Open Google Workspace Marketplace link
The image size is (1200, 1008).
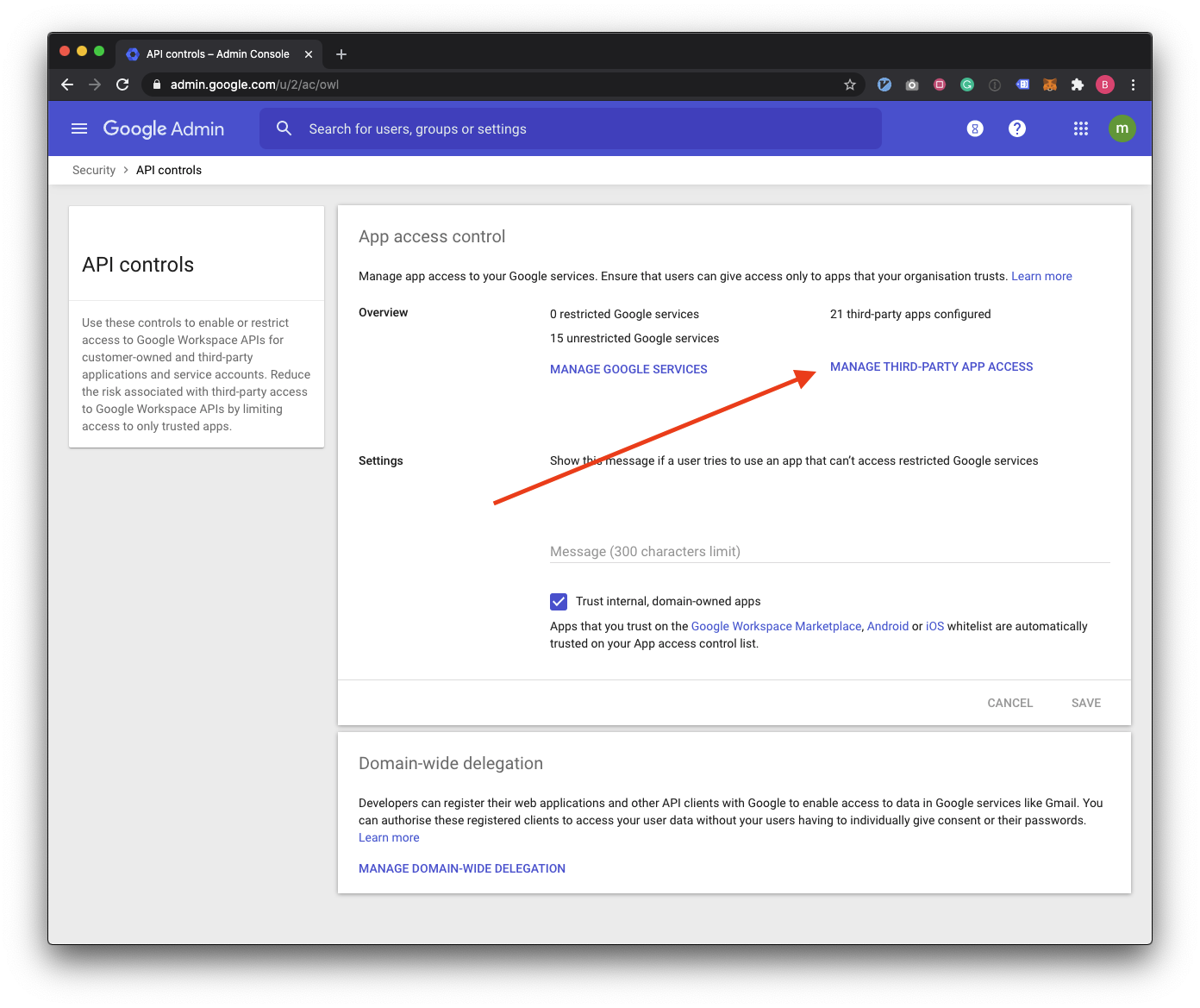776,626
